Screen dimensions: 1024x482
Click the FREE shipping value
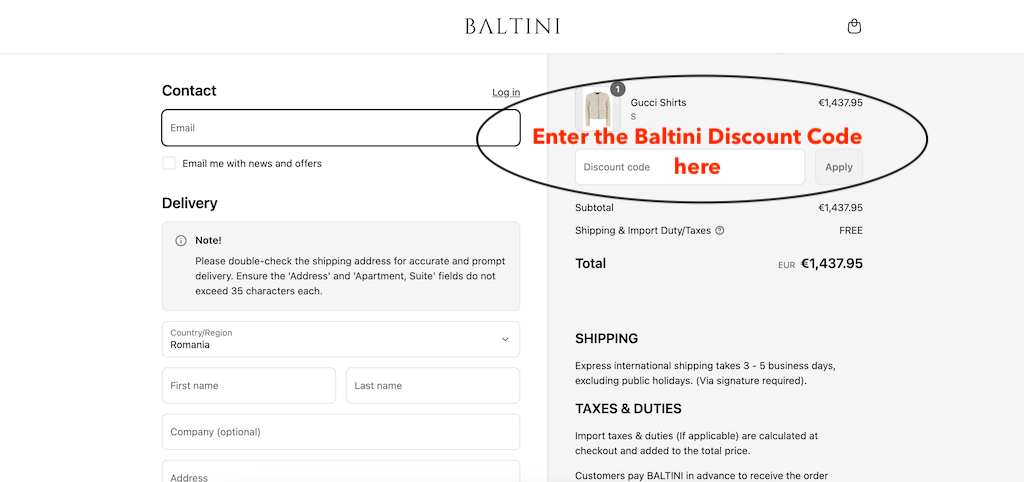(x=851, y=231)
